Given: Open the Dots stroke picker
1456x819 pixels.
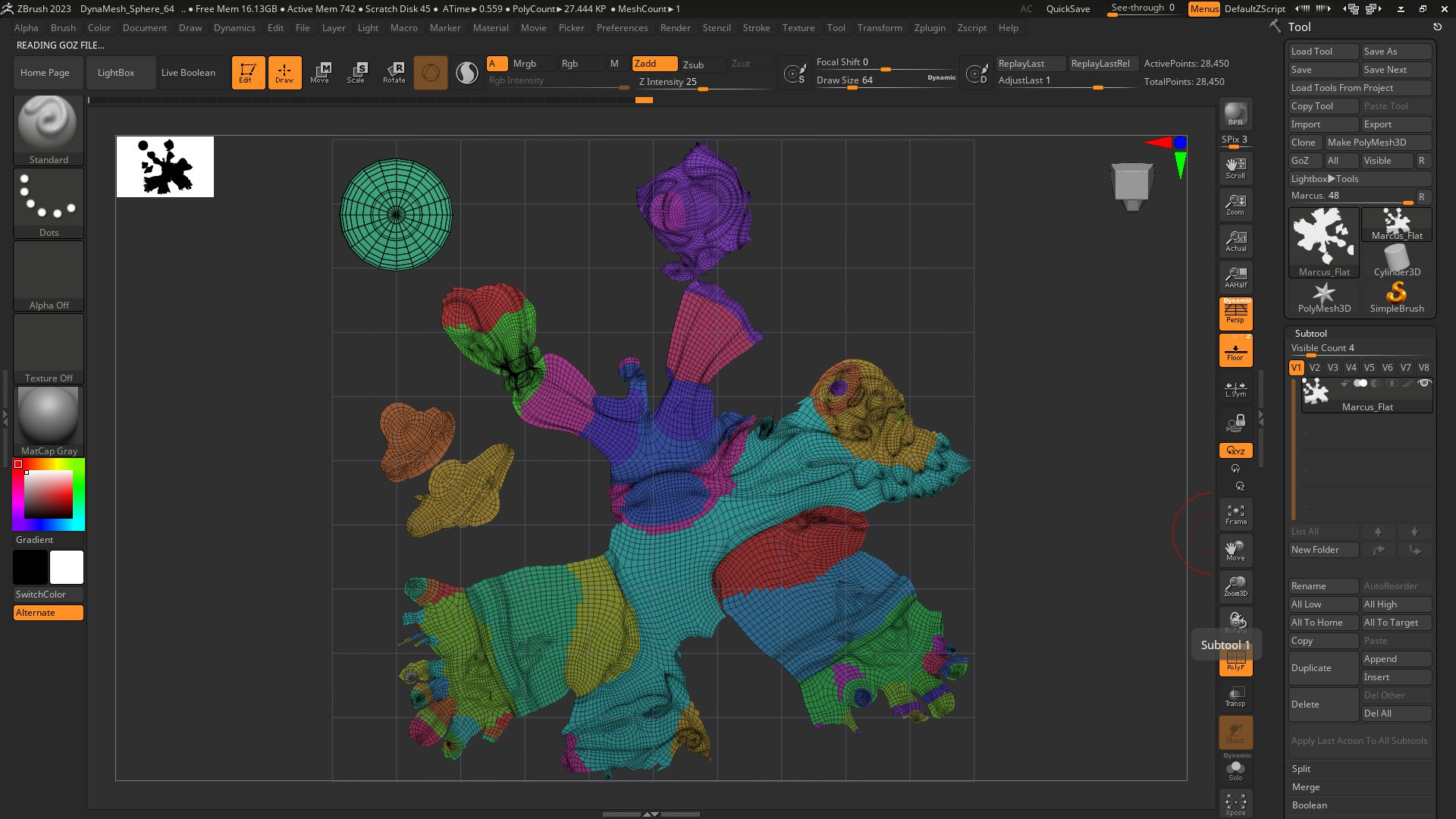Looking at the screenshot, I should point(49,202).
